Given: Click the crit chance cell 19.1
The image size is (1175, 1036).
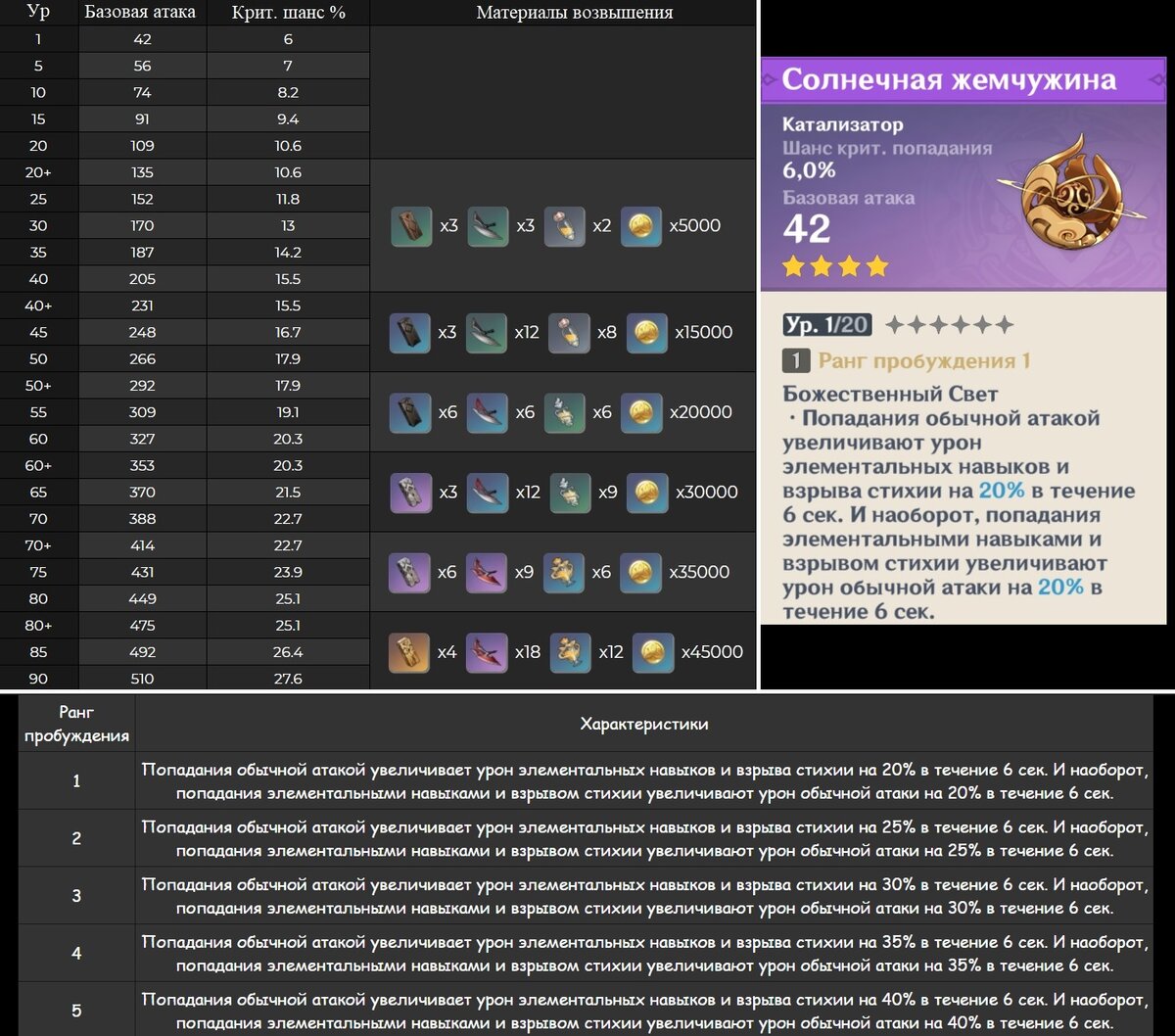Looking at the screenshot, I should coord(288,412).
